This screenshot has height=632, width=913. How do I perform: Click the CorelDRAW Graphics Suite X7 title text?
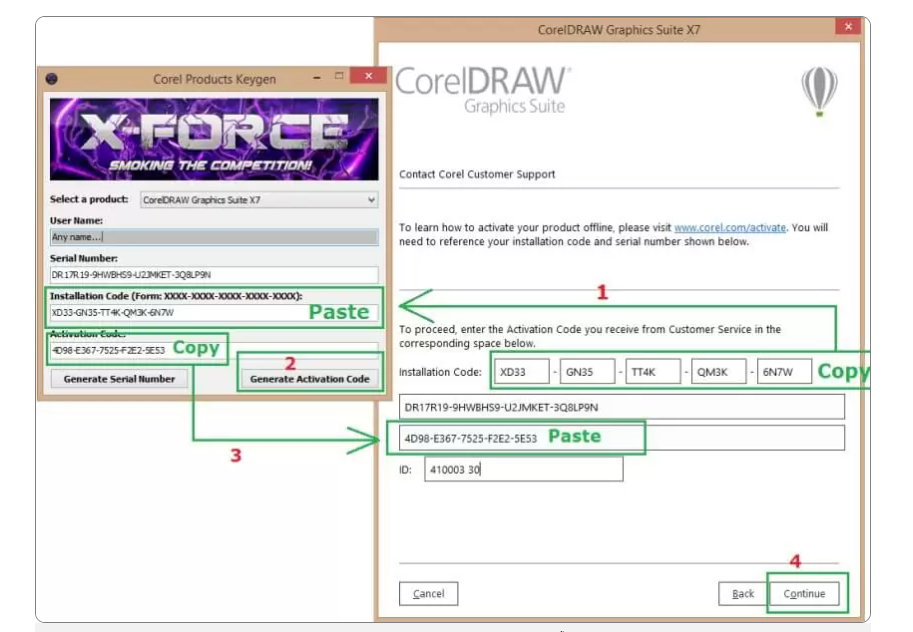619,30
